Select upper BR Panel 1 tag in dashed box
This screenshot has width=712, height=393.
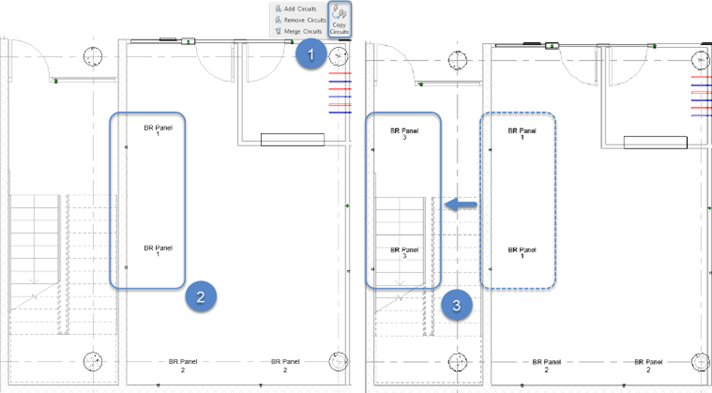522,133
